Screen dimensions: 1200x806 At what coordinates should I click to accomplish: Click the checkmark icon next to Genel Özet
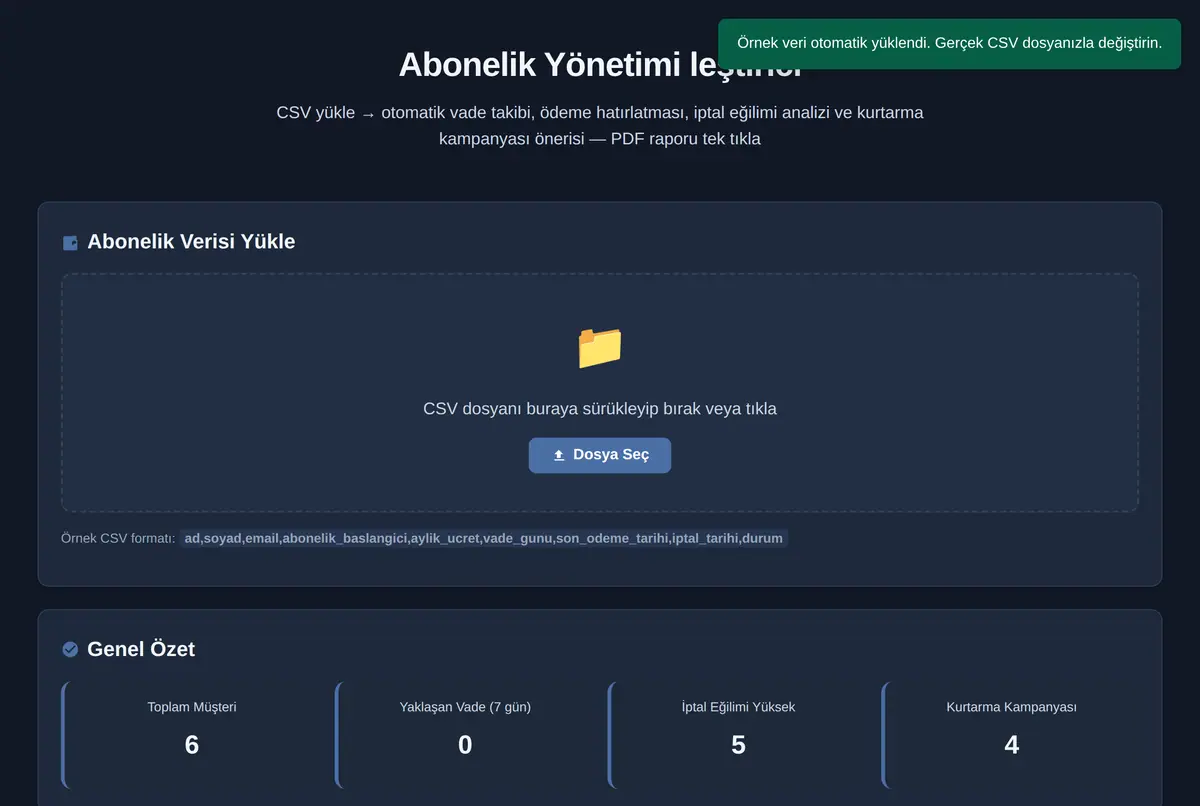[x=70, y=649]
